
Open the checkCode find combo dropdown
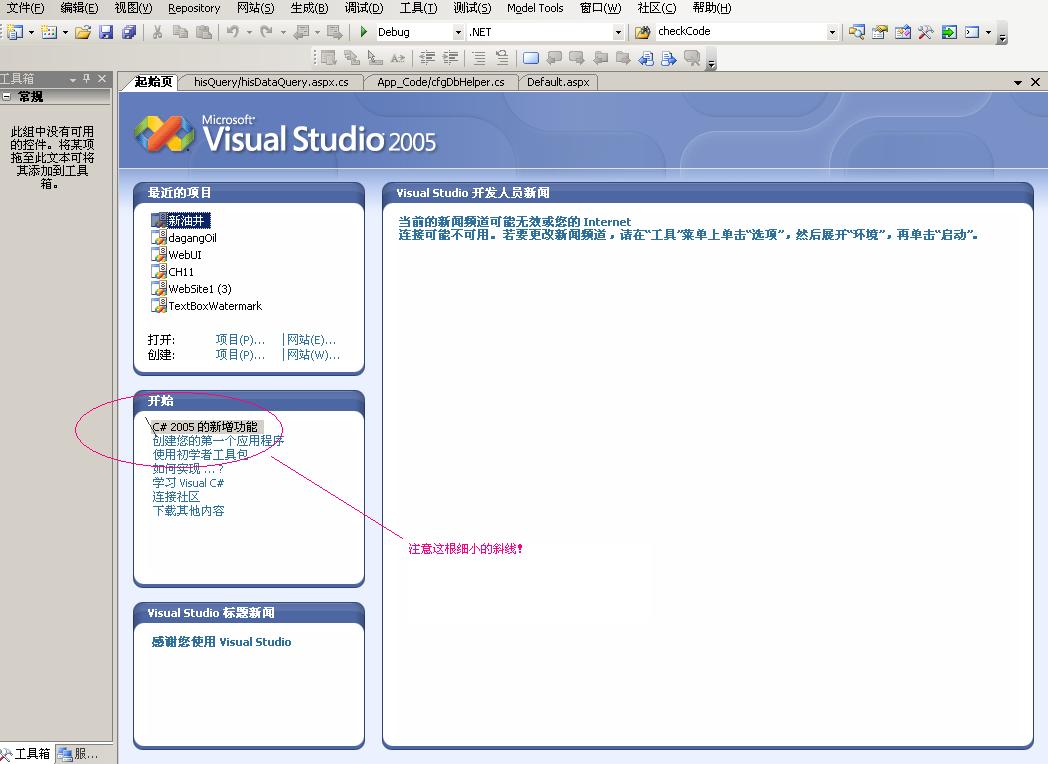832,32
